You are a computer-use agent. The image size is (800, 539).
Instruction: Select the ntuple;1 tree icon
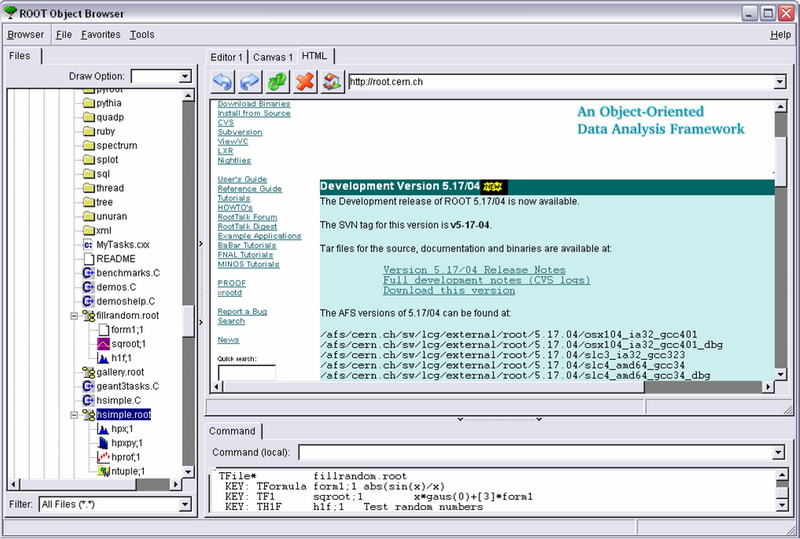coord(103,470)
